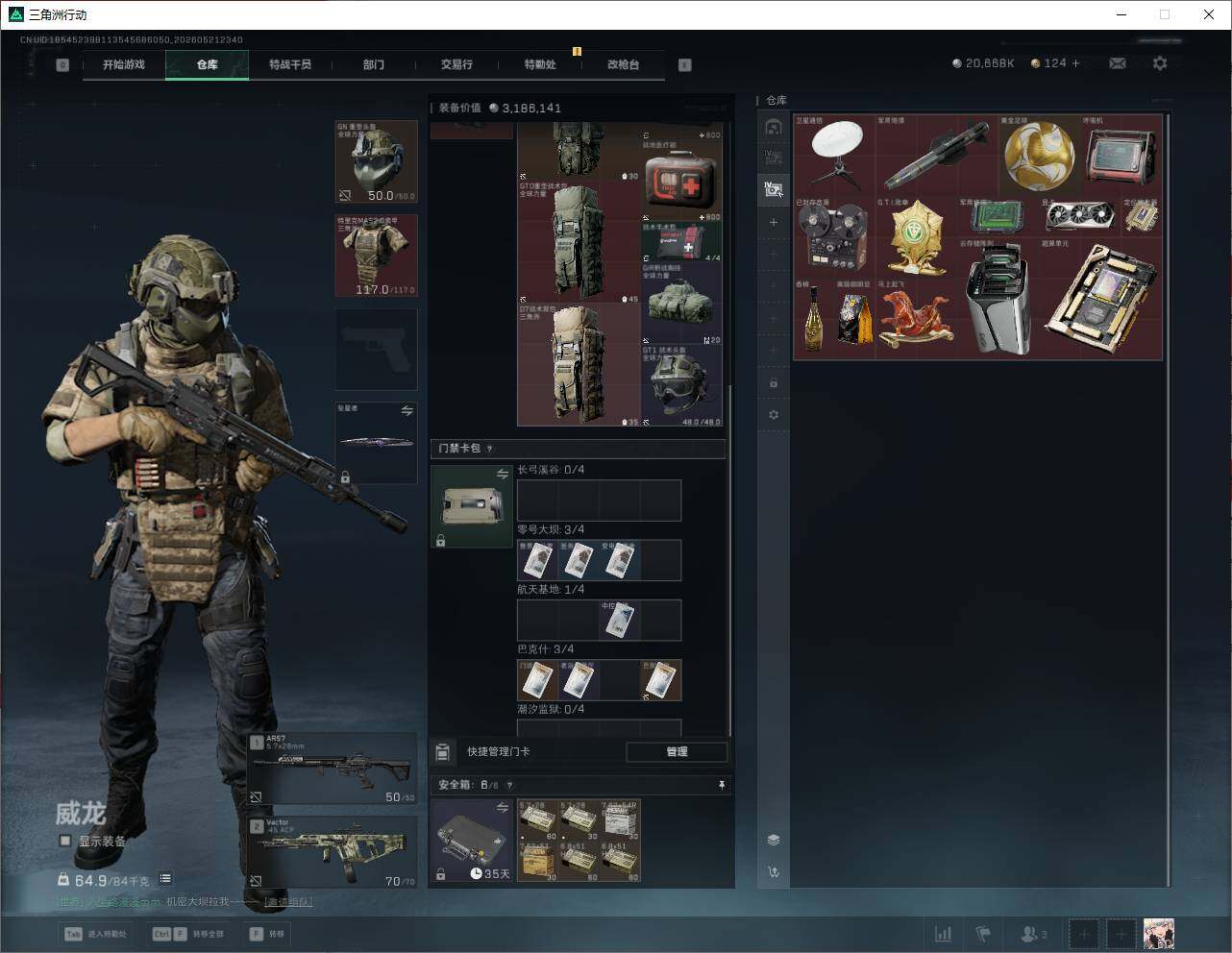Select the golden football item
1232x953 pixels.
point(1039,155)
